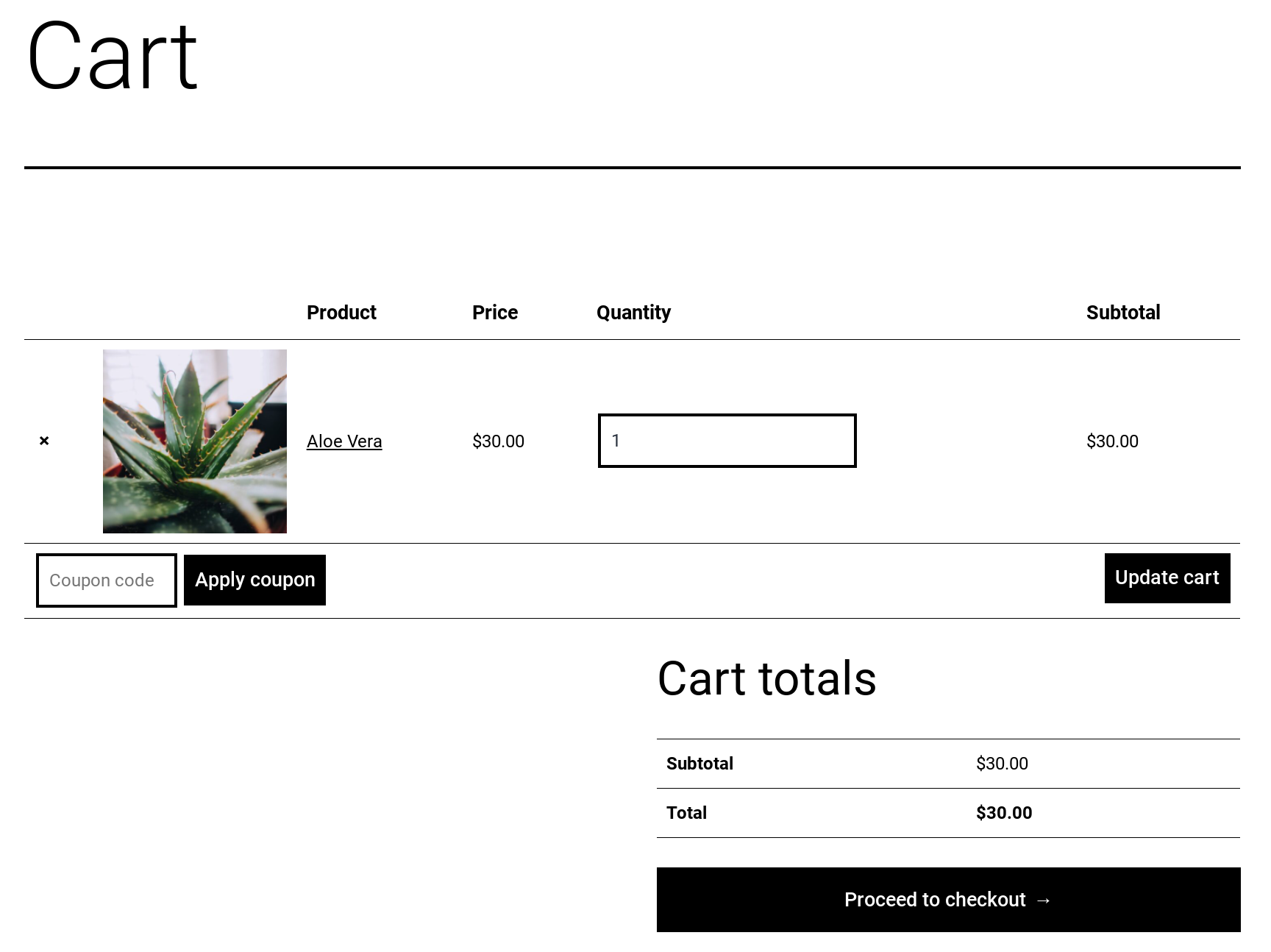Click the Update cart button

1167,578
